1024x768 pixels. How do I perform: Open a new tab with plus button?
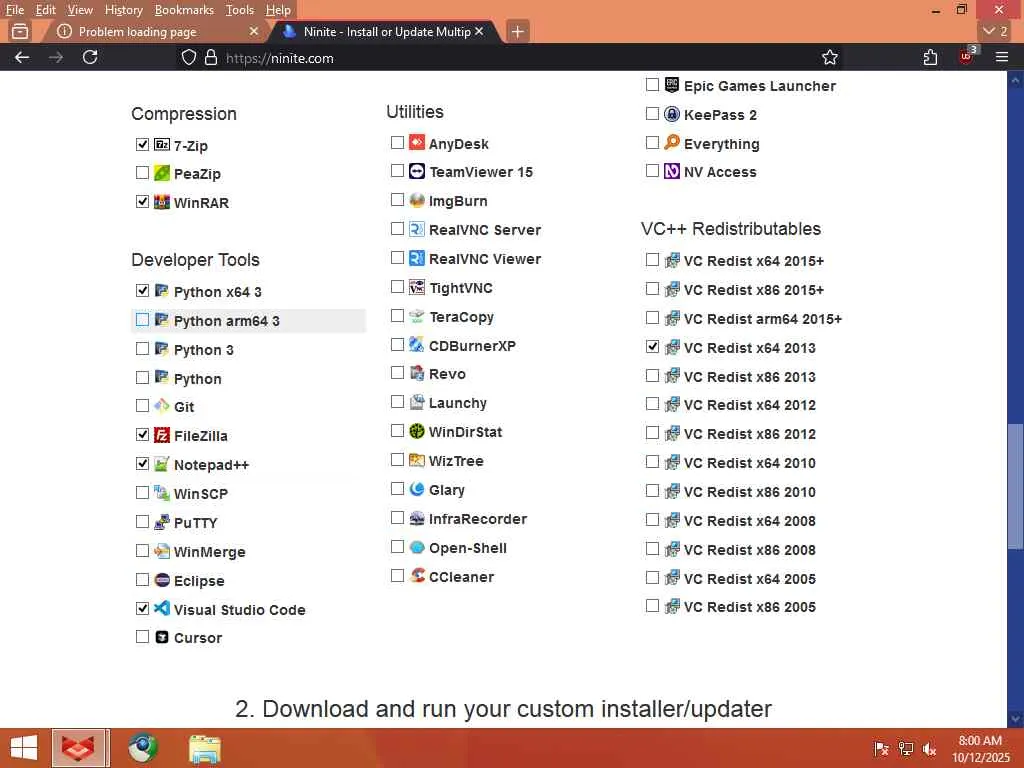point(517,31)
